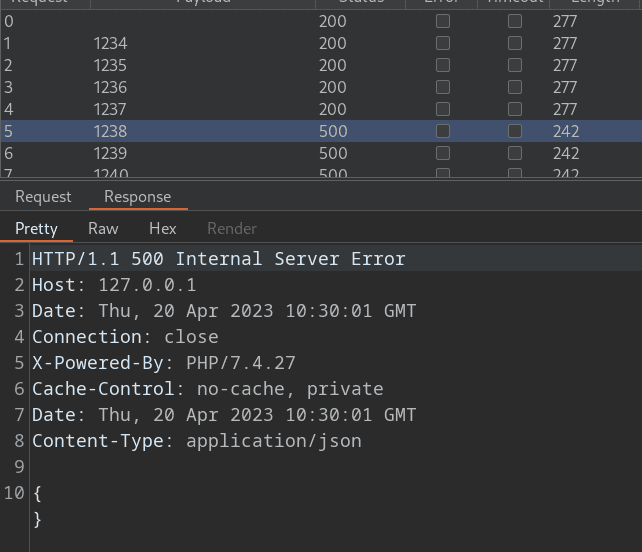Toggle Timeout checkbox for payload 1236

coord(515,87)
